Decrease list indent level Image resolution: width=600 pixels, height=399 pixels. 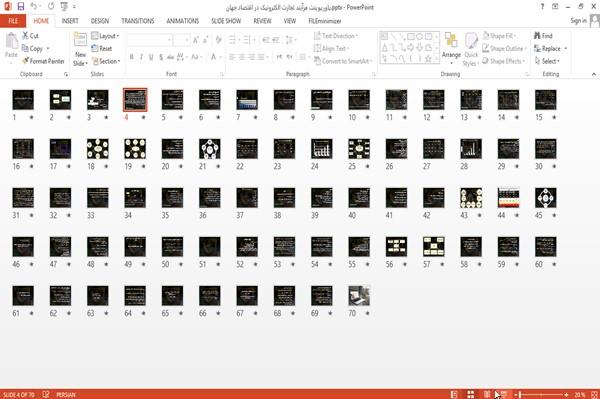pyautogui.click(x=266, y=40)
